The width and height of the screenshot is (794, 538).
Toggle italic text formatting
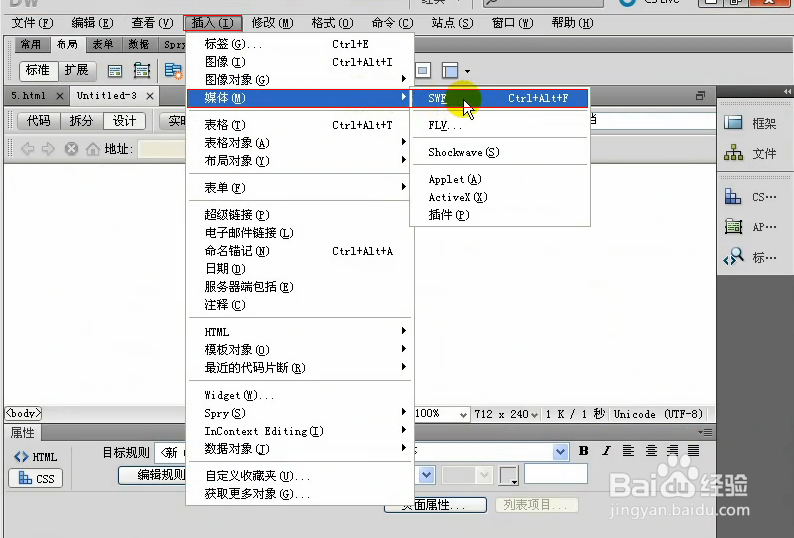pos(606,450)
